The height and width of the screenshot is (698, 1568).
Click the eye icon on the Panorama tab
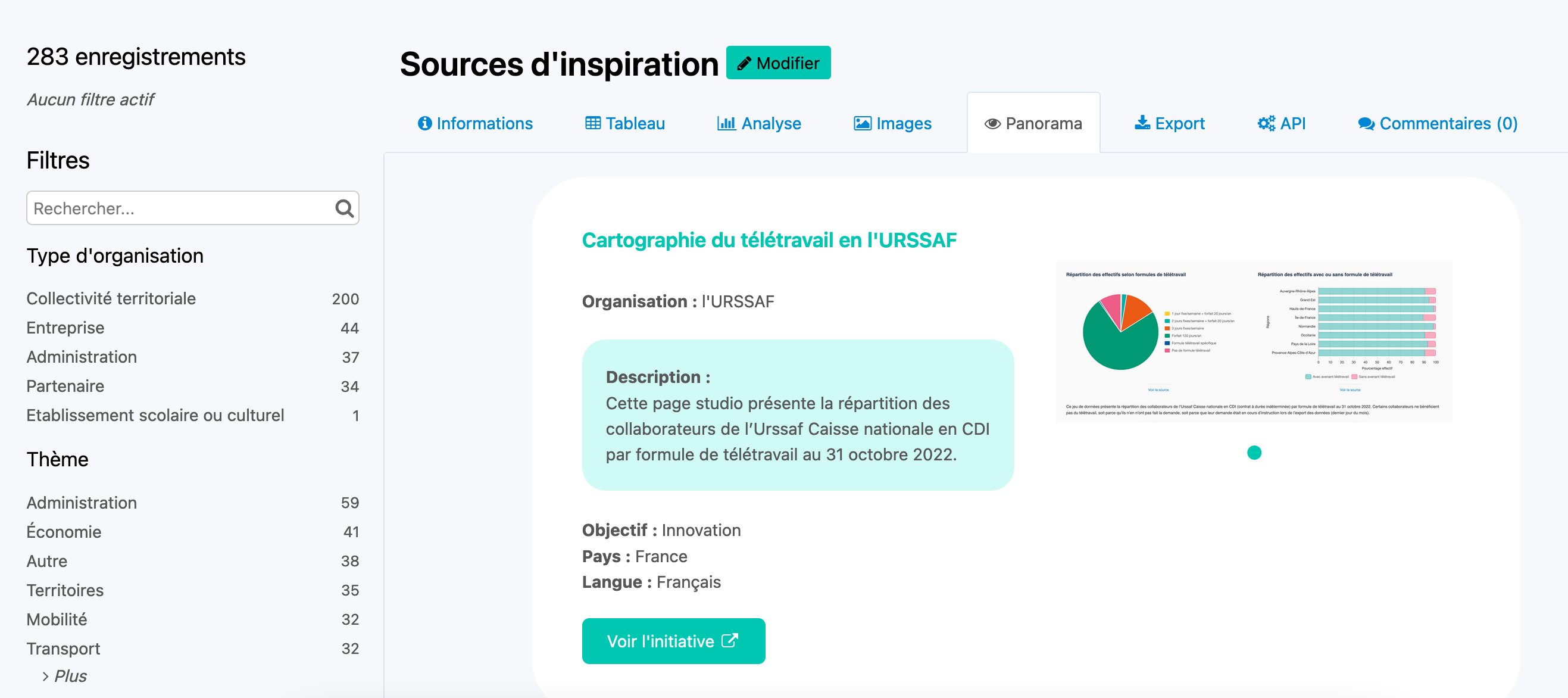(992, 123)
